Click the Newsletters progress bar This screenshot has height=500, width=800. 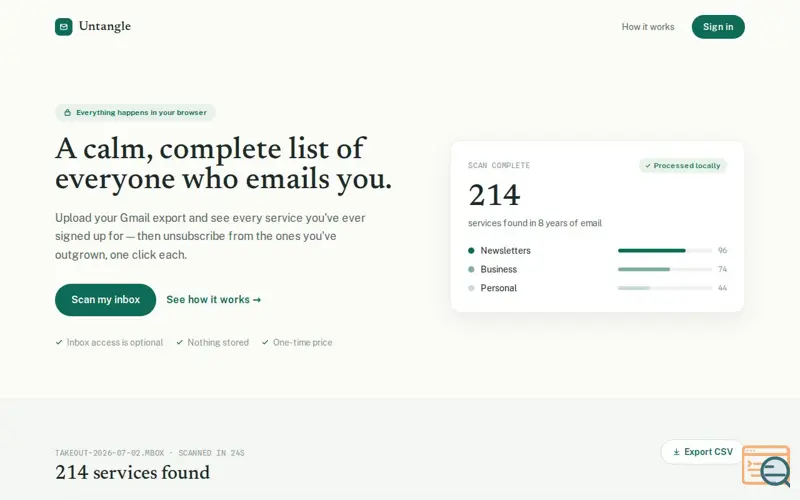coord(664,251)
